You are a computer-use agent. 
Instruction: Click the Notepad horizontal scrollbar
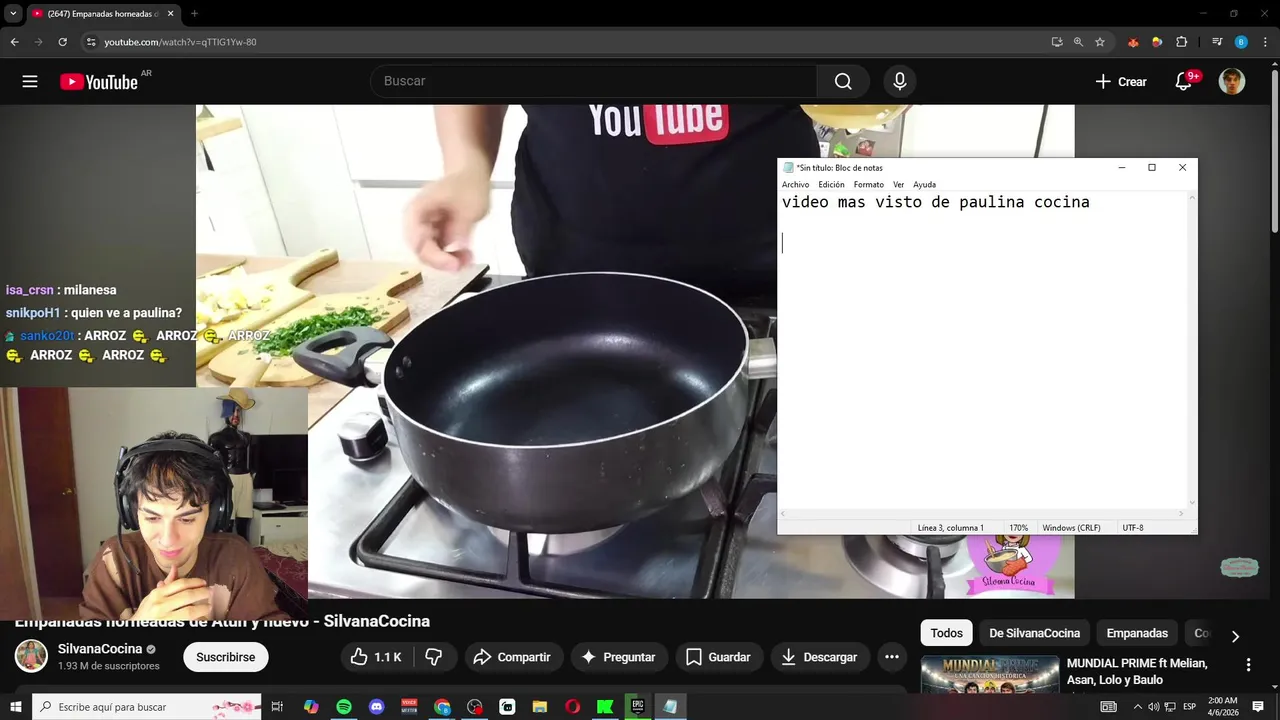tap(983, 514)
